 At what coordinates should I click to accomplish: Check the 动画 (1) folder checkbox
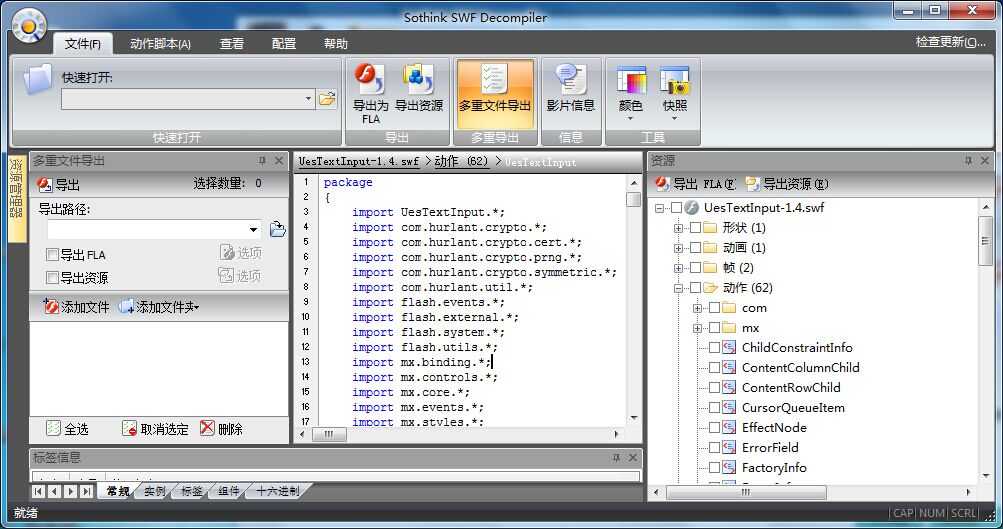pos(695,247)
